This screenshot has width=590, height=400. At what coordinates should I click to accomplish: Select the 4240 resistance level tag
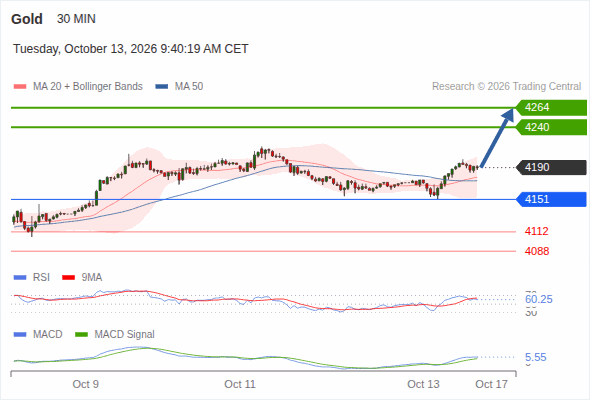pyautogui.click(x=551, y=127)
